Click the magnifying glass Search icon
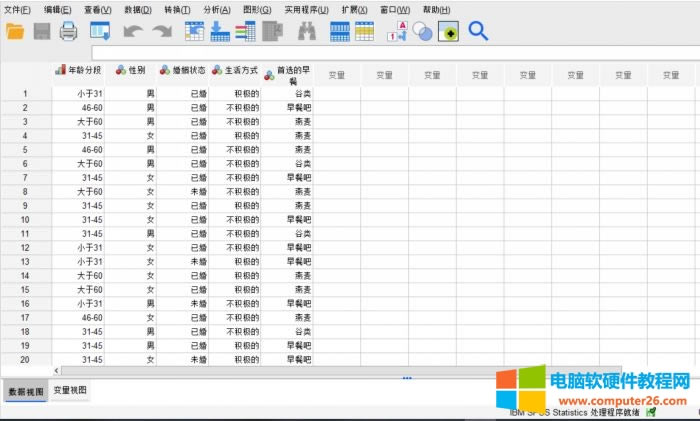This screenshot has width=700, height=421. click(x=478, y=31)
